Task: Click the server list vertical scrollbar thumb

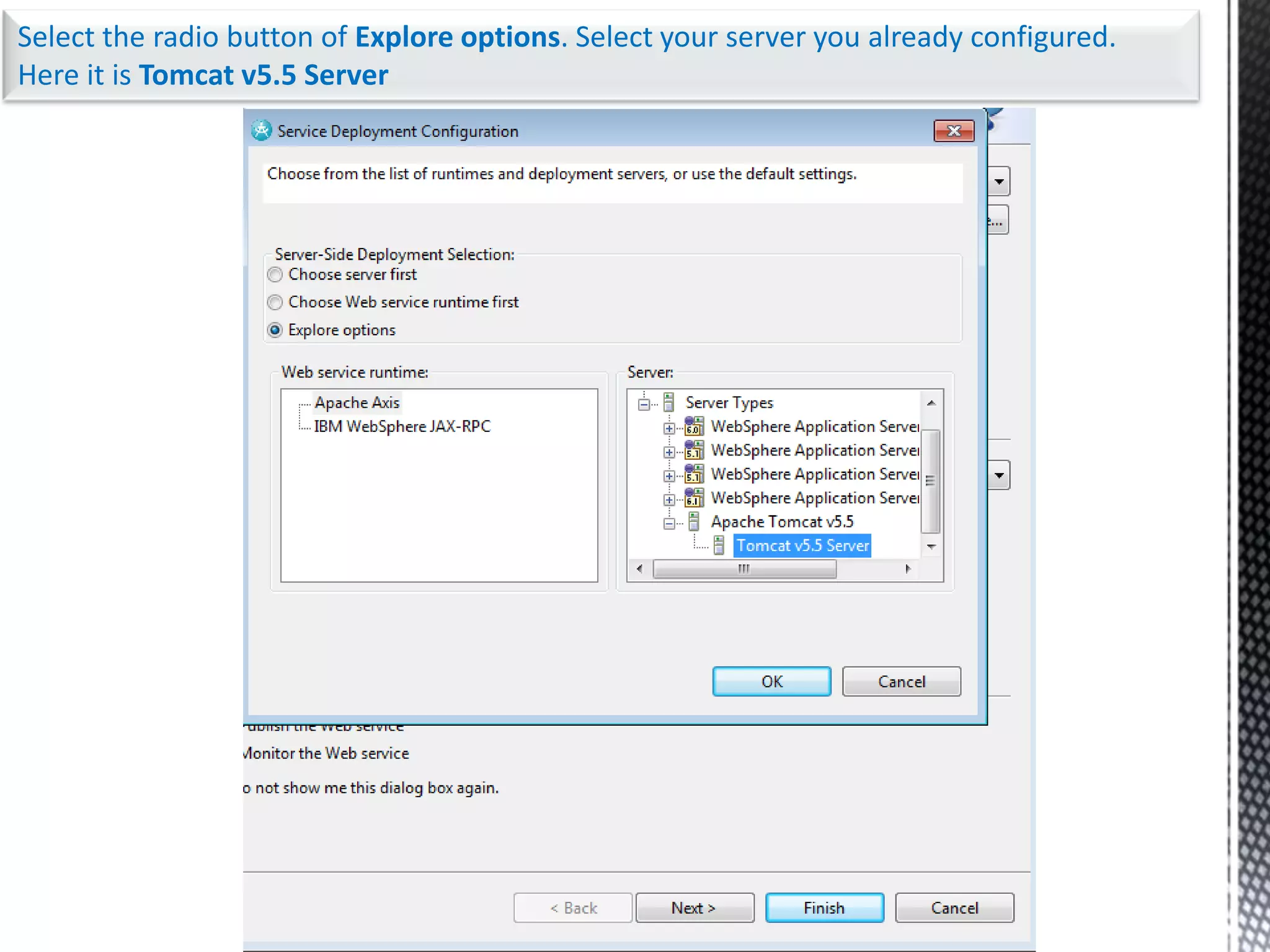Action: (x=930, y=481)
